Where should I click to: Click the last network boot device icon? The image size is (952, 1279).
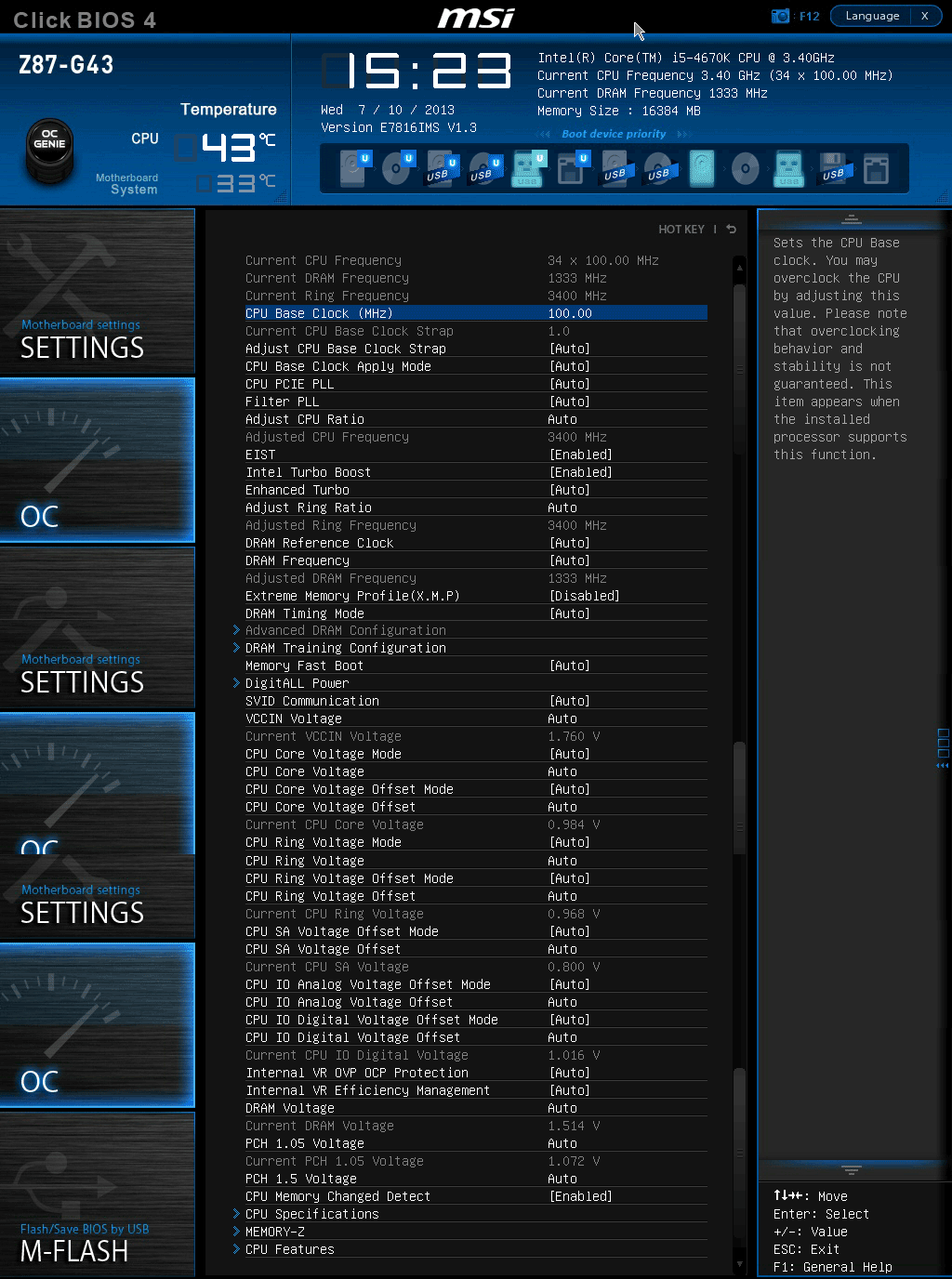pos(876,169)
